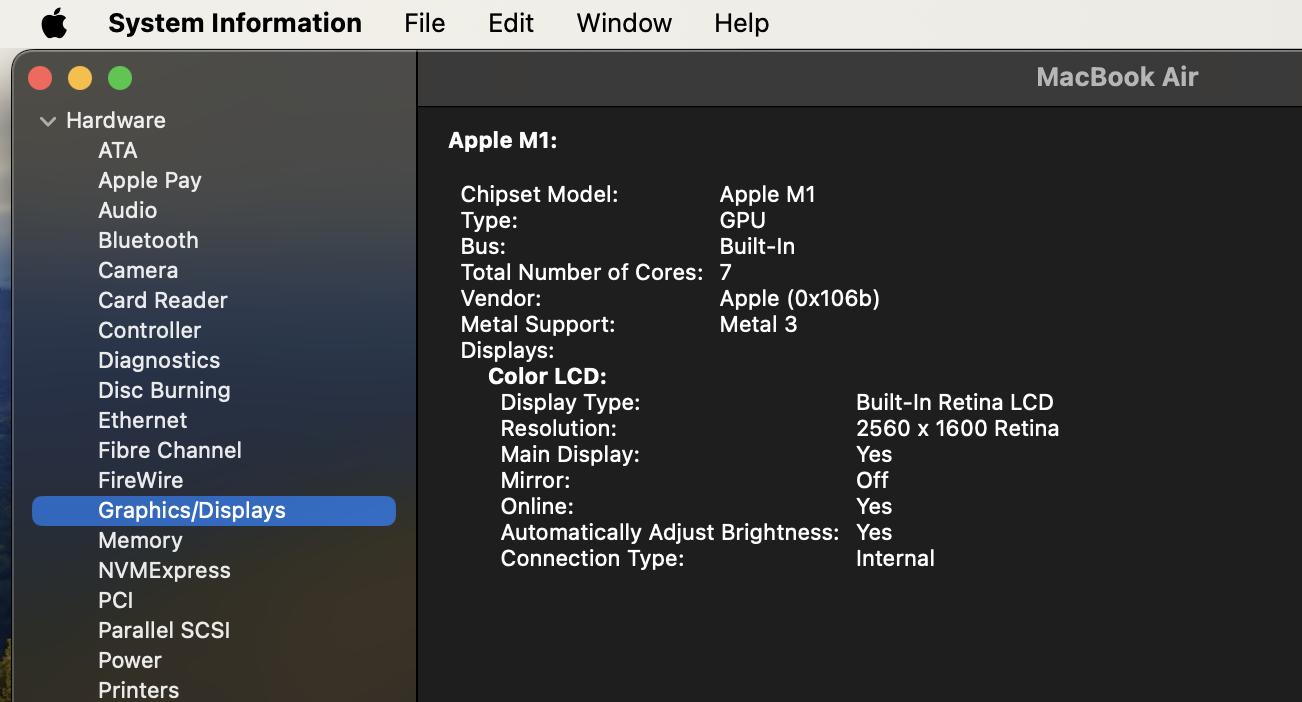This screenshot has width=1302, height=702.
Task: Select Audio in the sidebar
Action: click(x=127, y=210)
